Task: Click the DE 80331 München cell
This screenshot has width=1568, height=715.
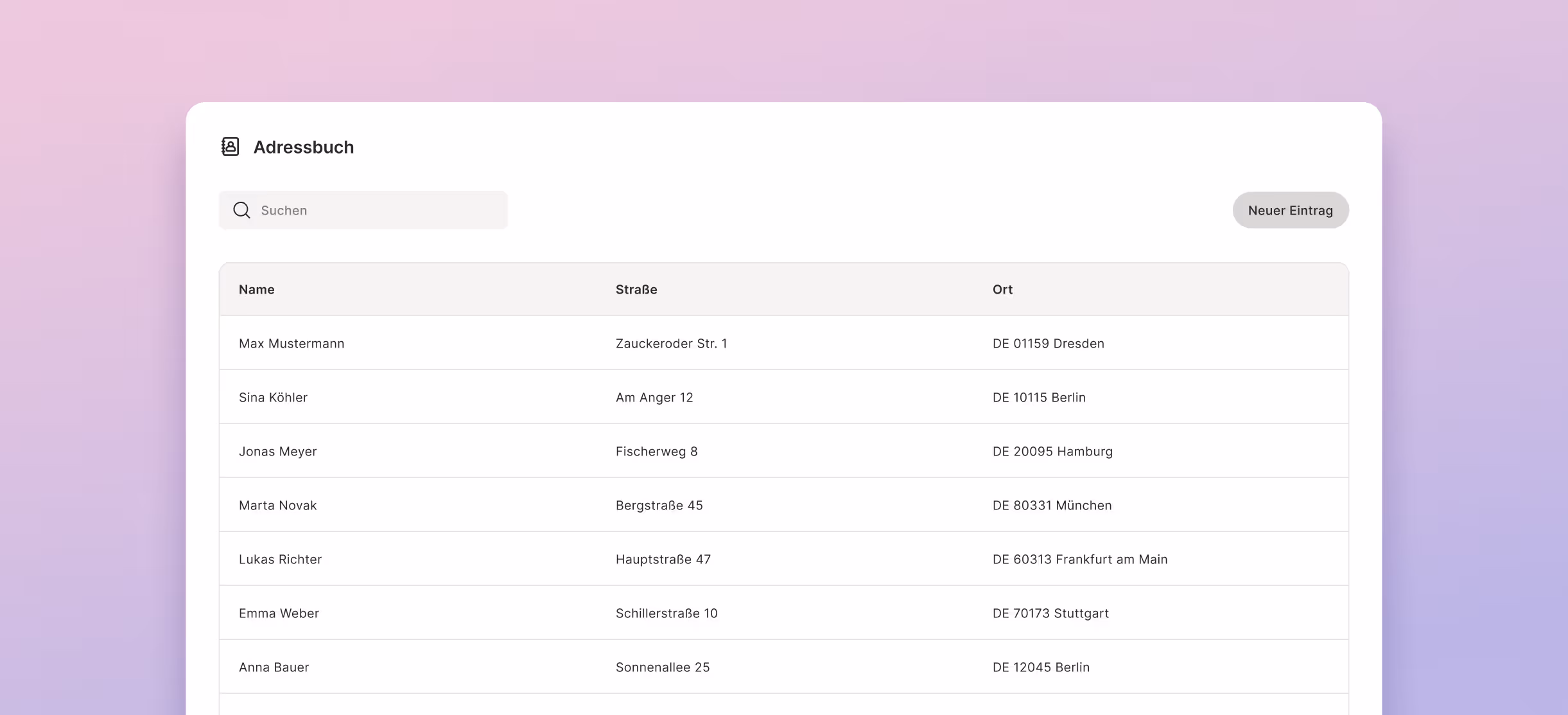Action: coord(1052,506)
